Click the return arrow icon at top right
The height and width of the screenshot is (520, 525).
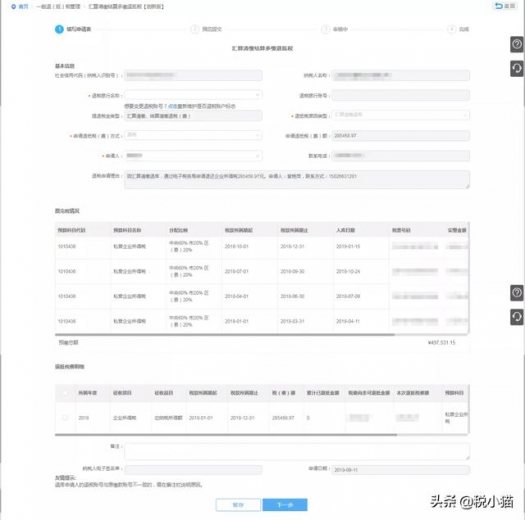499,6
